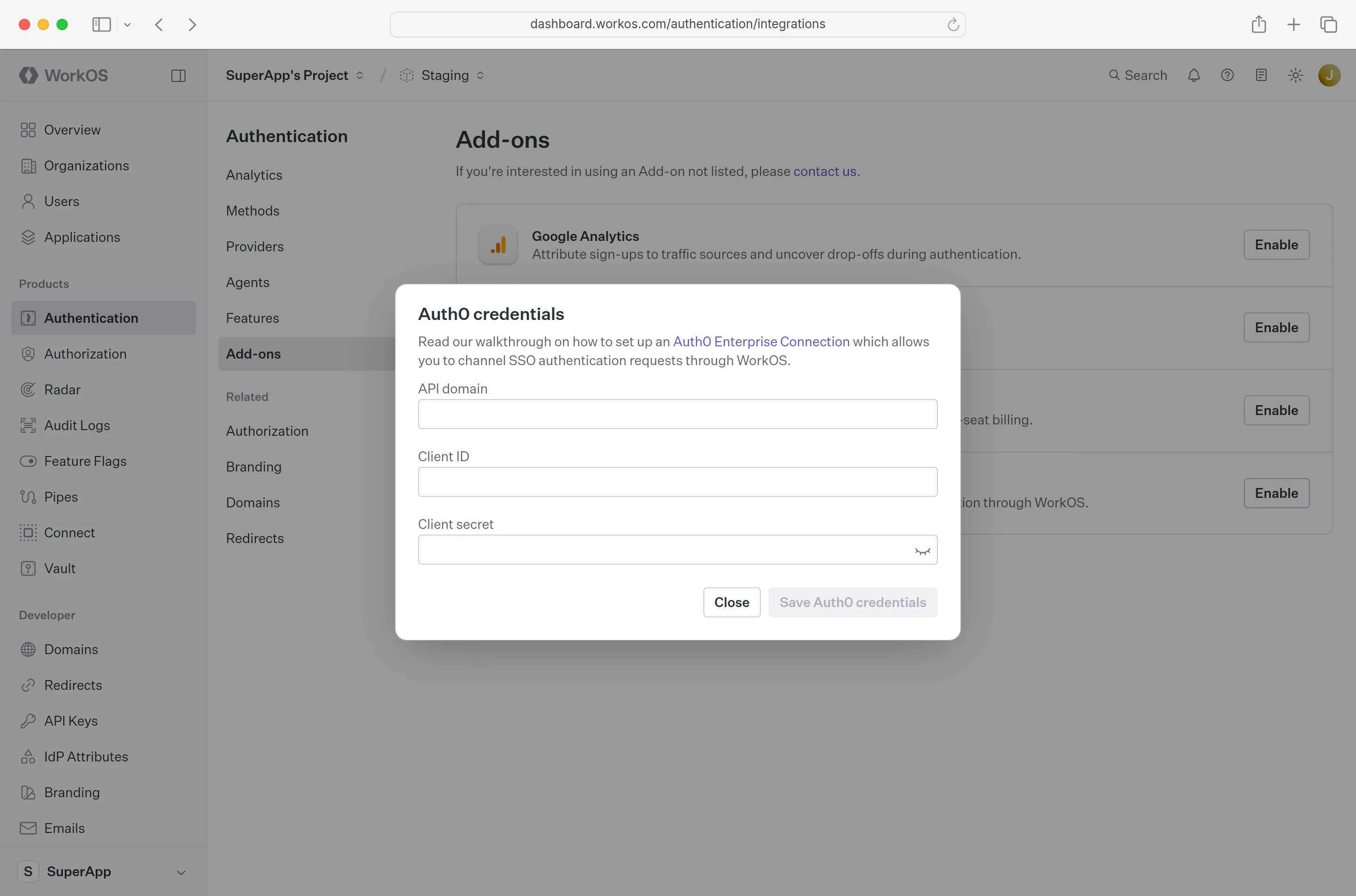Reveal the Client secret with eye icon
The height and width of the screenshot is (896, 1356).
click(x=922, y=551)
